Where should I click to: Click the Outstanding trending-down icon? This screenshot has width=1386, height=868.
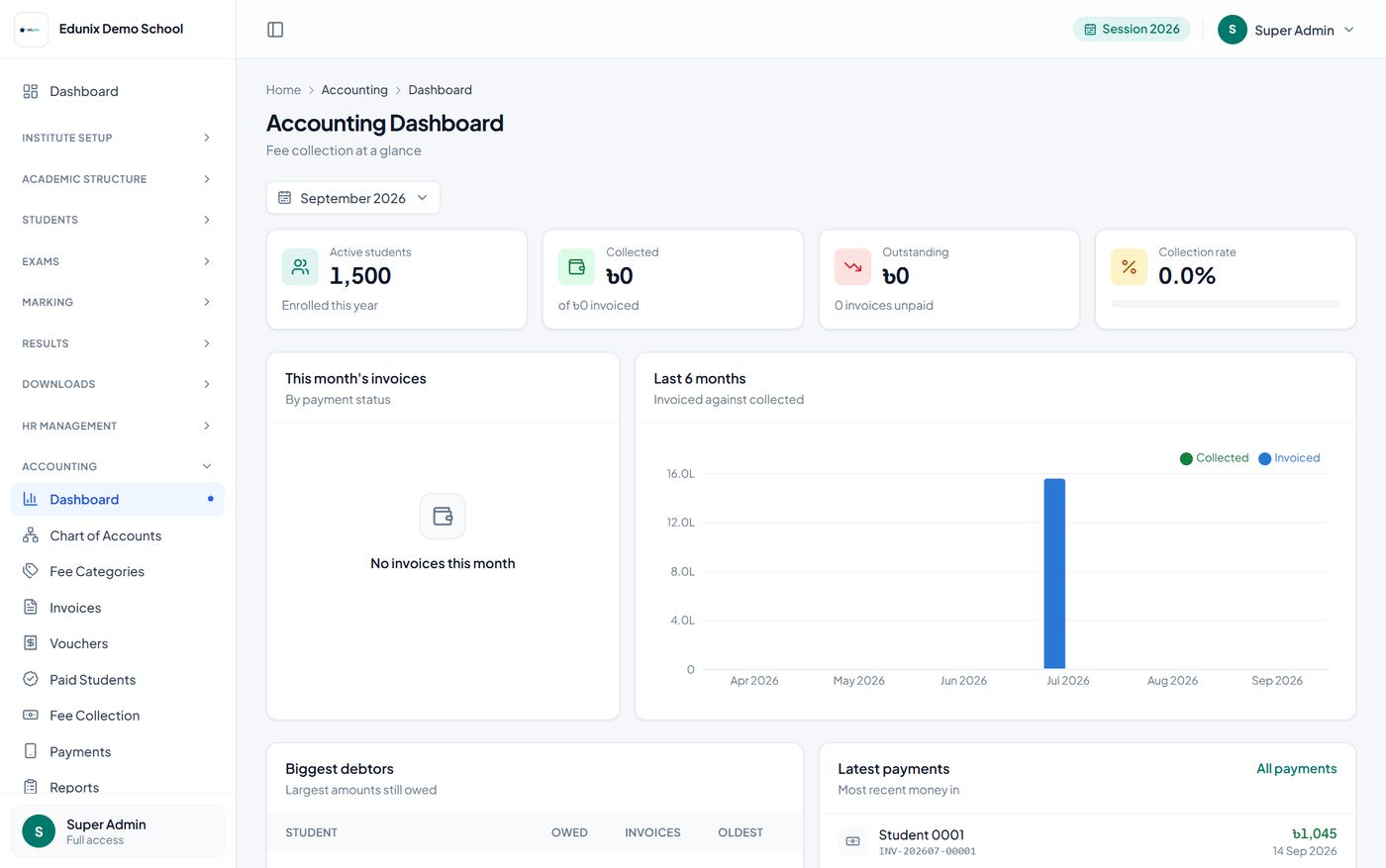pos(852,267)
